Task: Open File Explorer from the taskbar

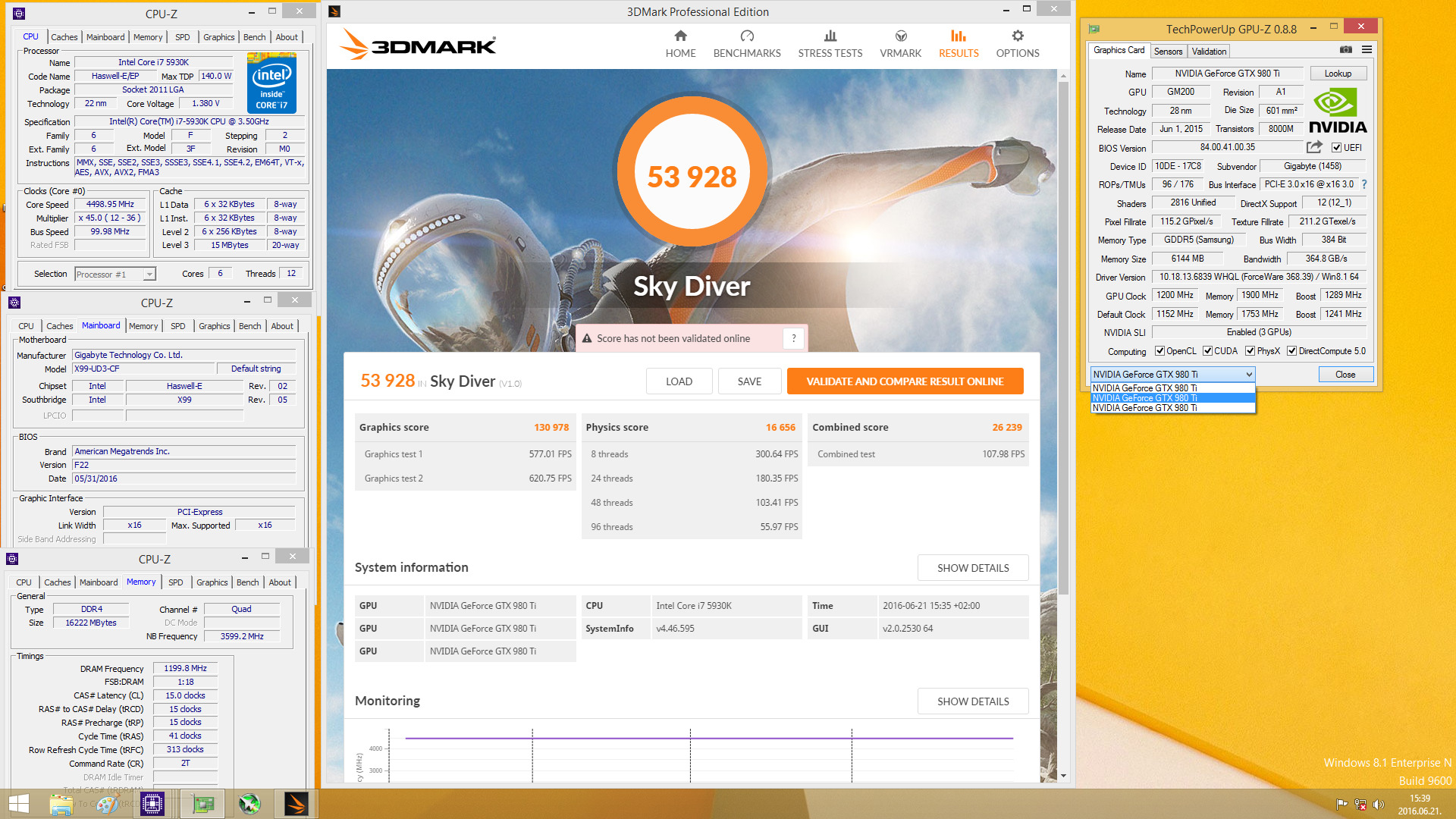Action: [x=61, y=804]
